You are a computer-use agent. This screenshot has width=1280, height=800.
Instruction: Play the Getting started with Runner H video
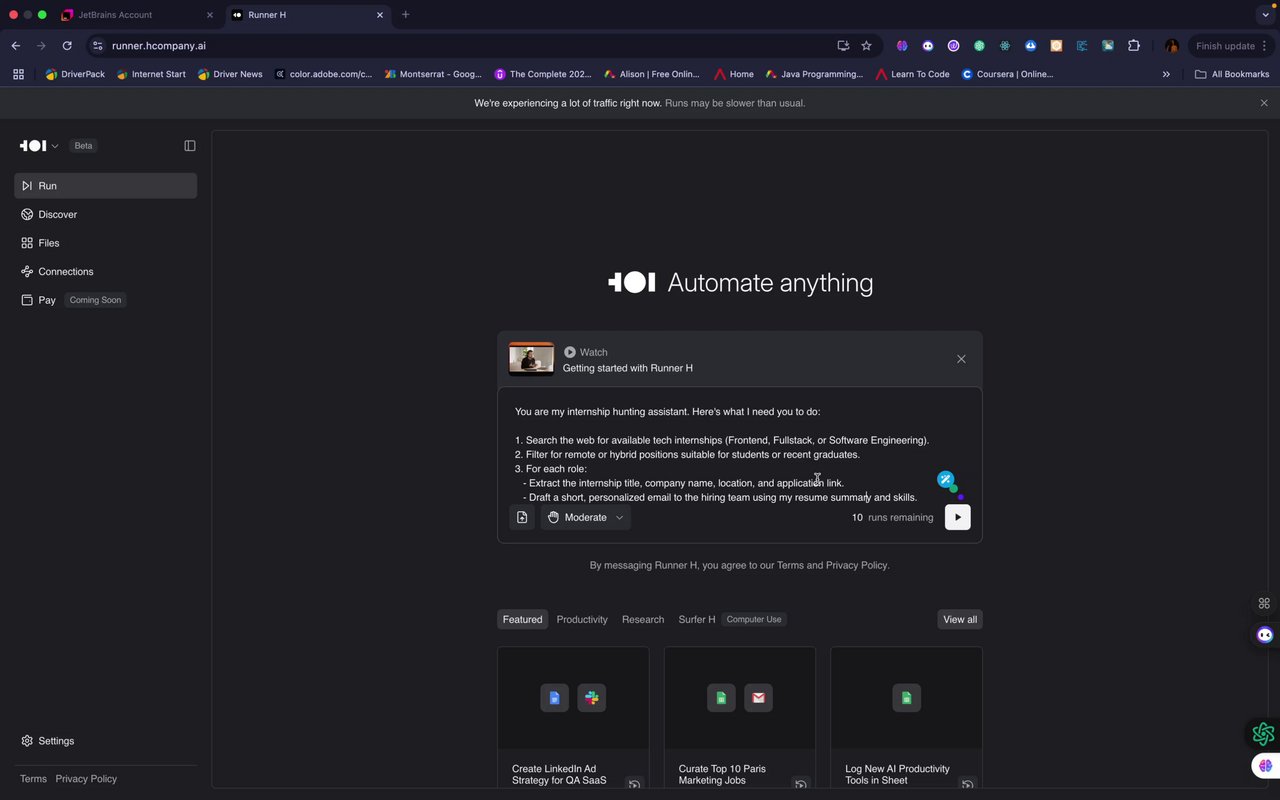coord(531,359)
